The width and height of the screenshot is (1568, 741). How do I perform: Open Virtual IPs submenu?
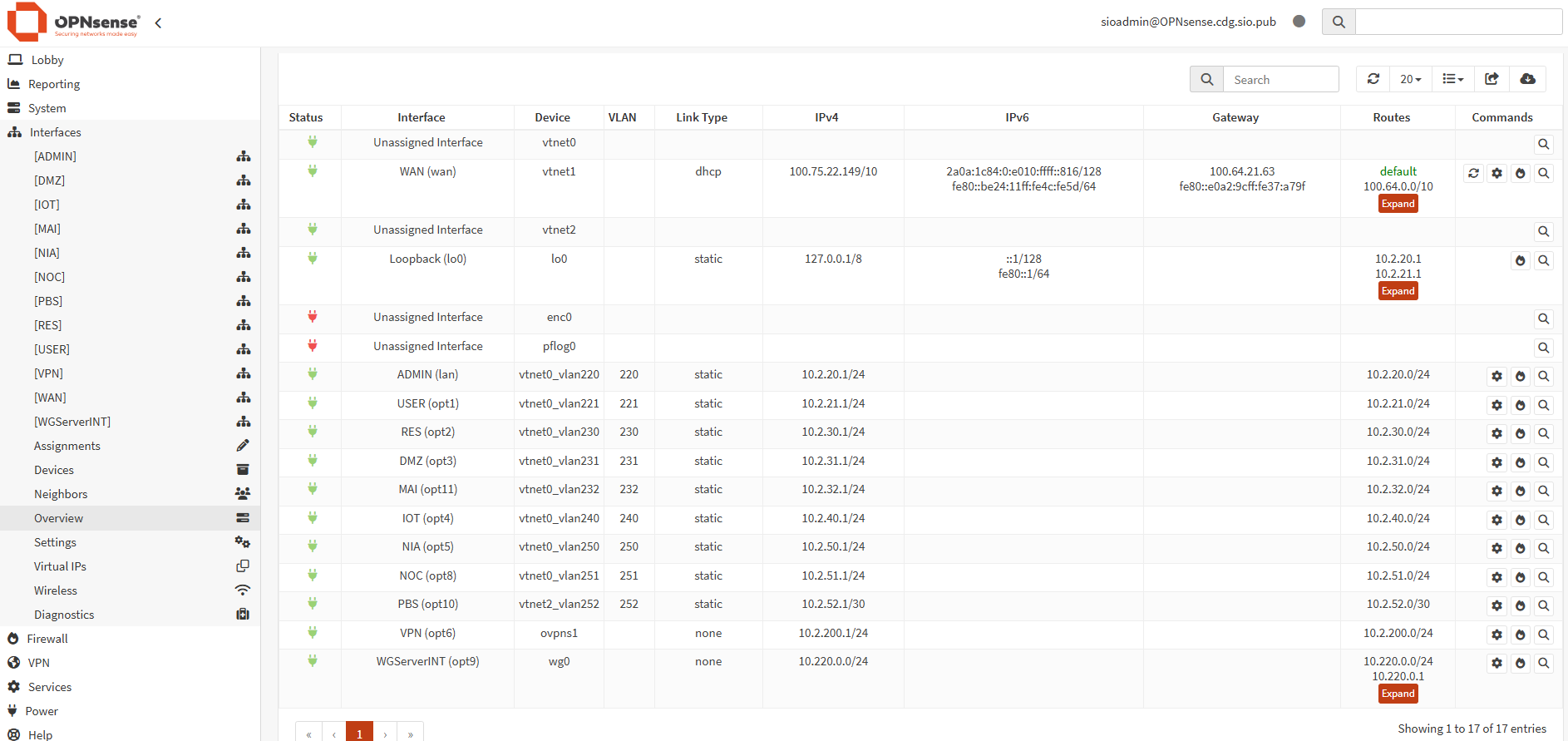coord(130,566)
